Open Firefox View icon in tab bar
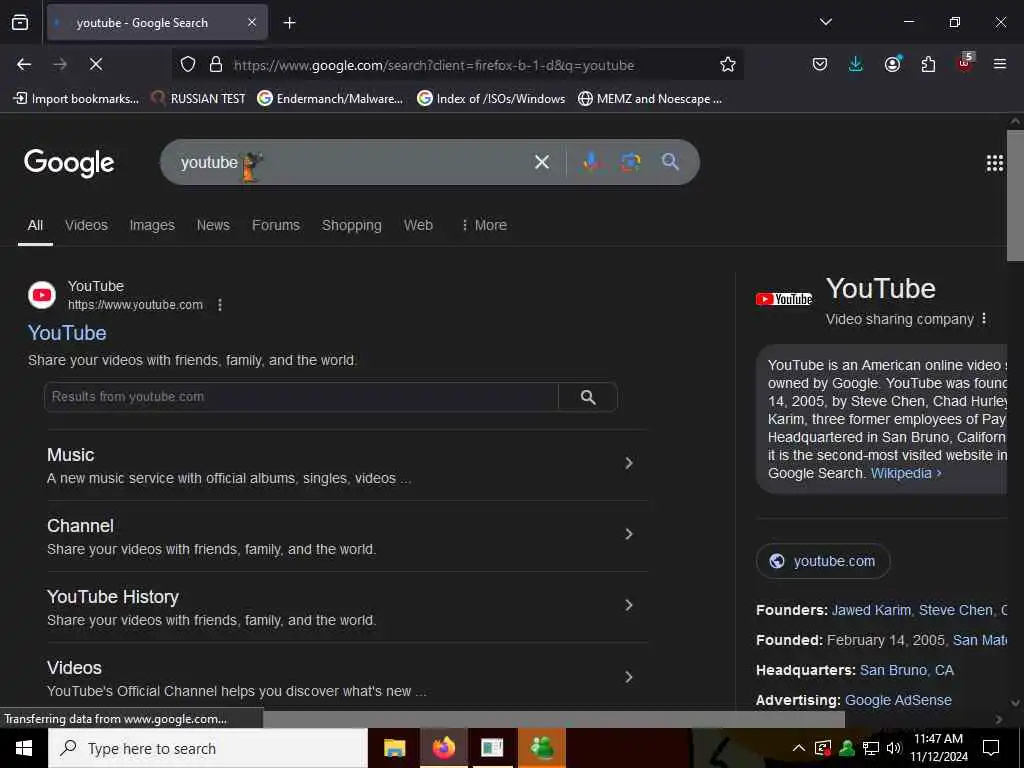This screenshot has width=1024, height=768. [20, 23]
